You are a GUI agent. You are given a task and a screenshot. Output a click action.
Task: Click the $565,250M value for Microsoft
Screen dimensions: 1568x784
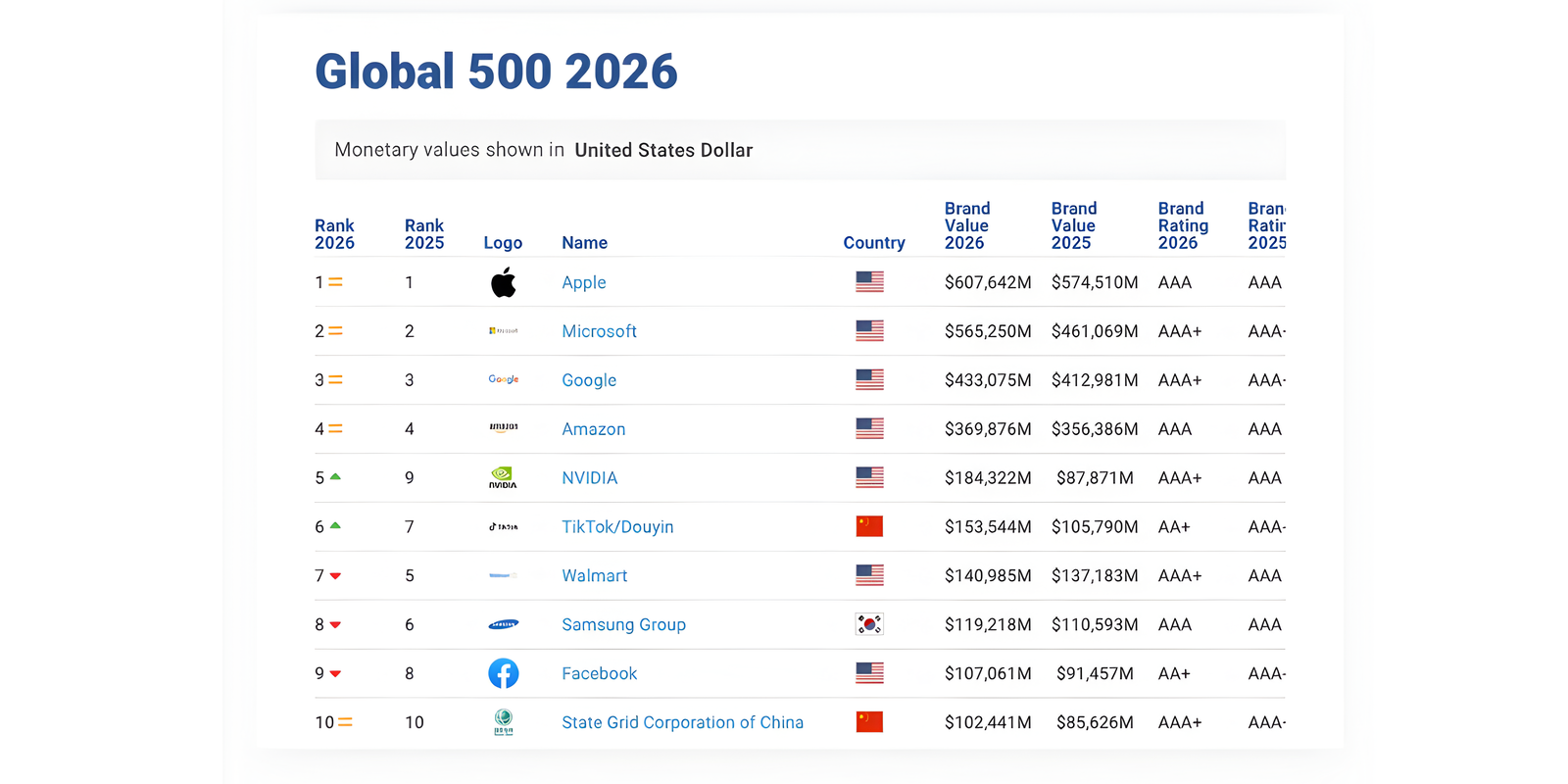[988, 331]
